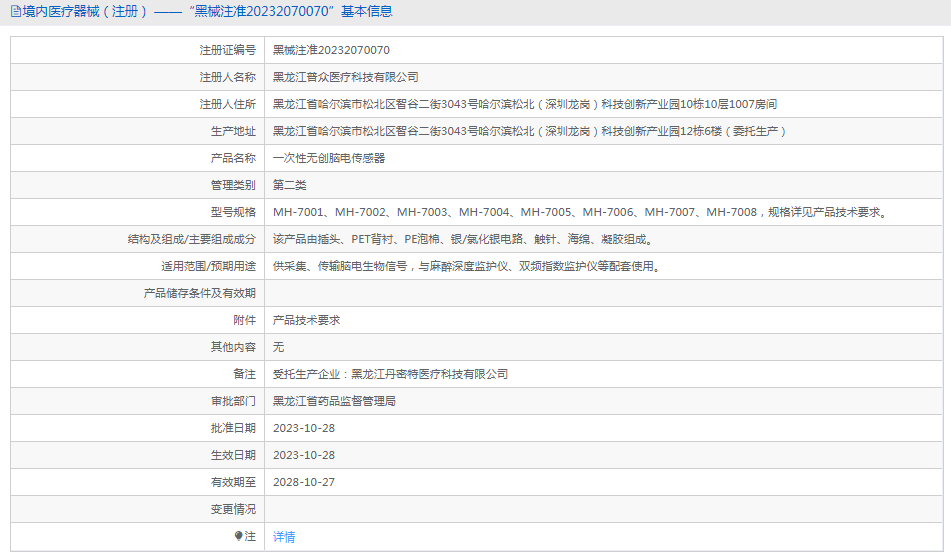Click the intended use text beginning 供采集
Image resolution: width=951 pixels, height=556 pixels.
(x=468, y=266)
